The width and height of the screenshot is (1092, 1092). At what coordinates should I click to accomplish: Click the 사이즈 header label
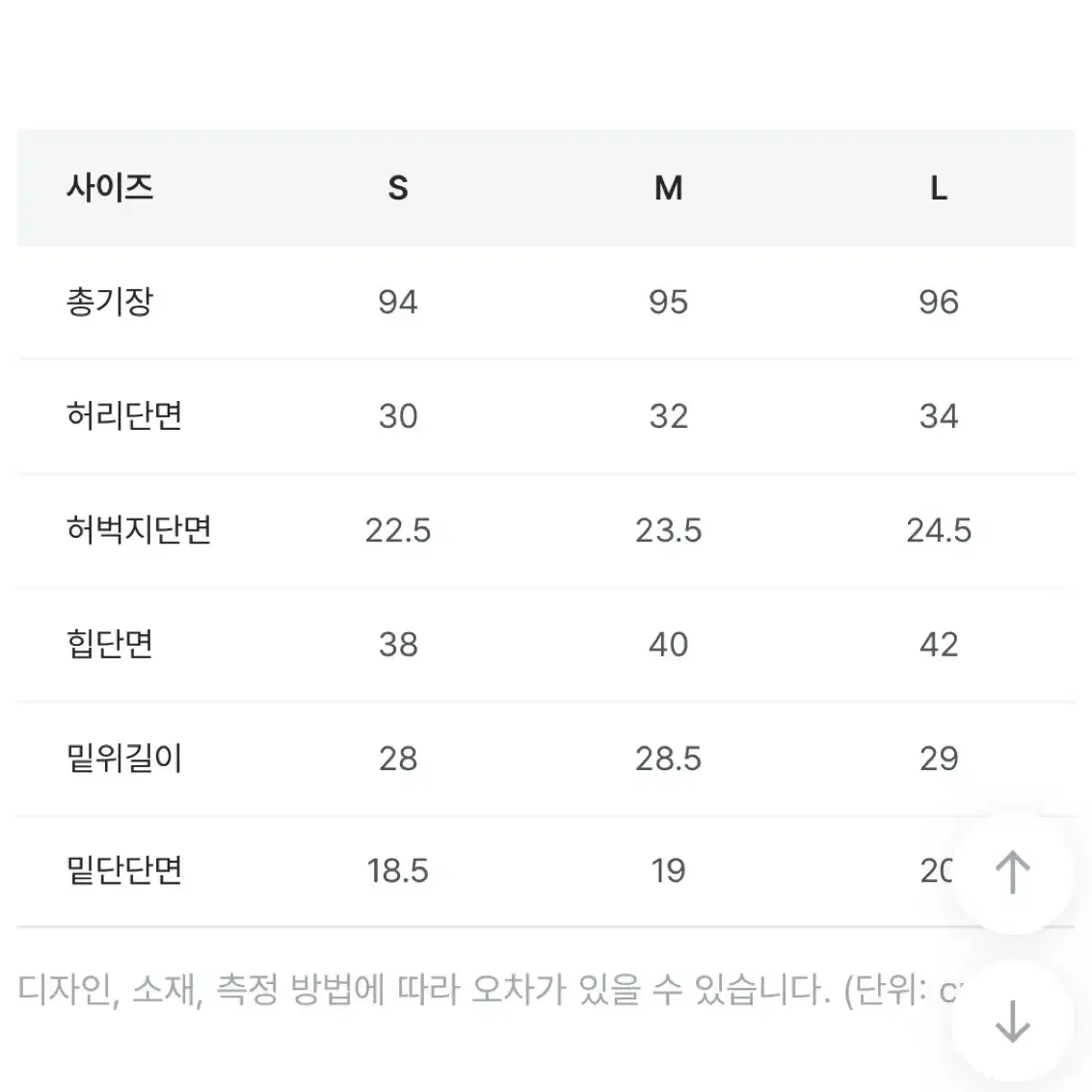pyautogui.click(x=109, y=188)
